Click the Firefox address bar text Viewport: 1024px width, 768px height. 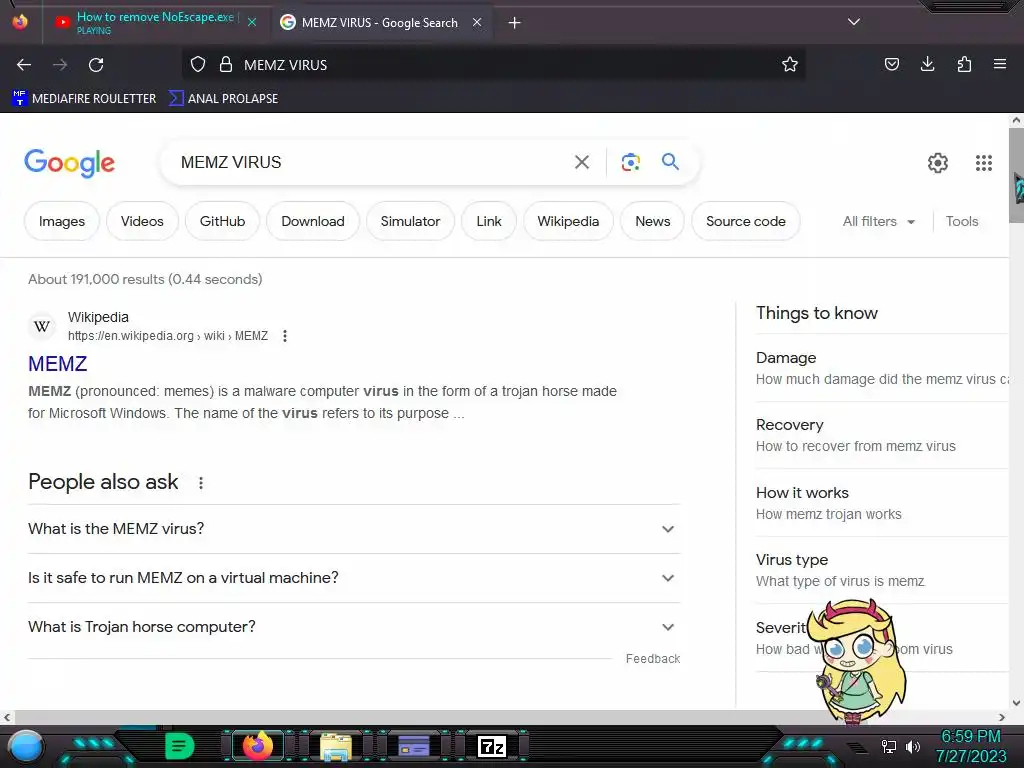tap(285, 65)
